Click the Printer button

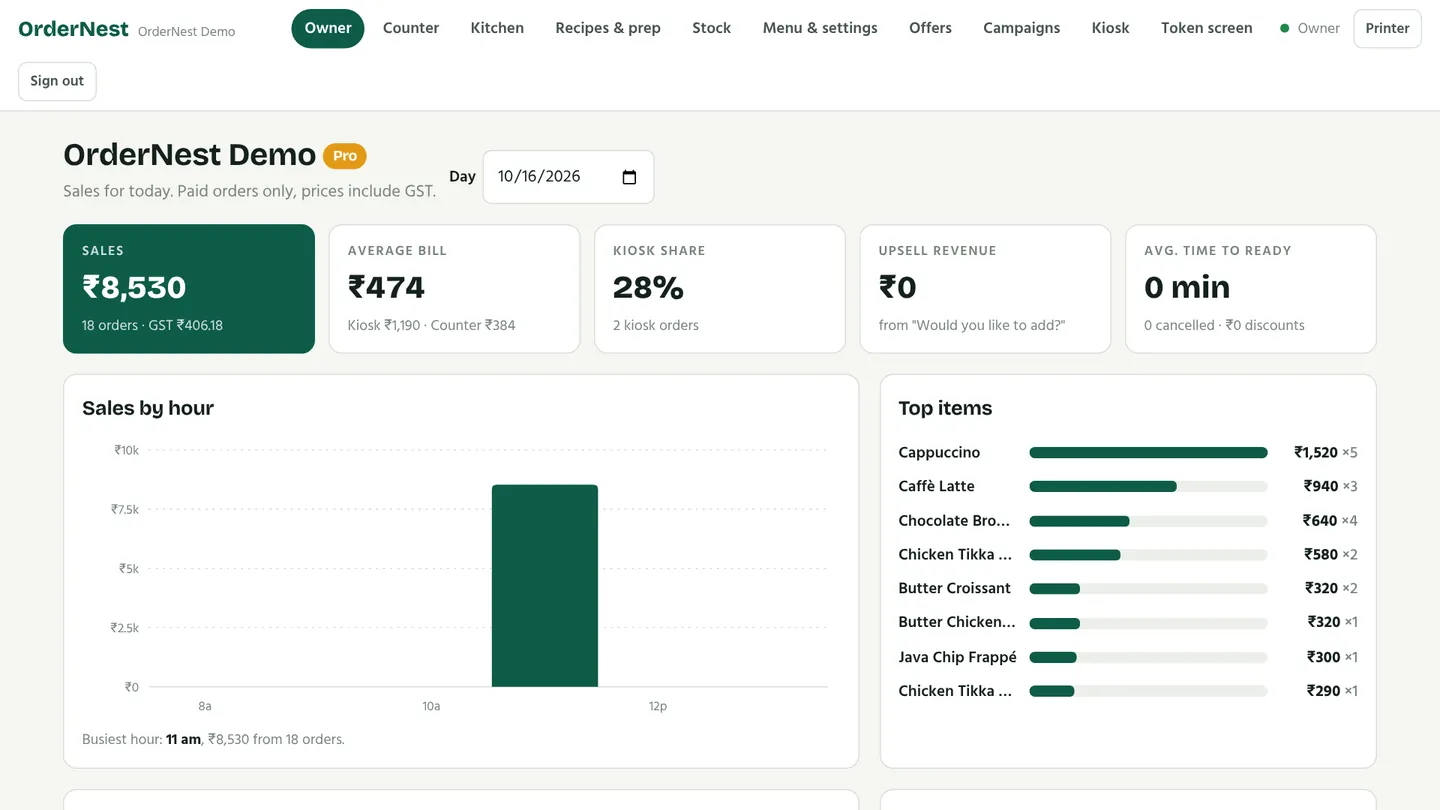point(1387,28)
